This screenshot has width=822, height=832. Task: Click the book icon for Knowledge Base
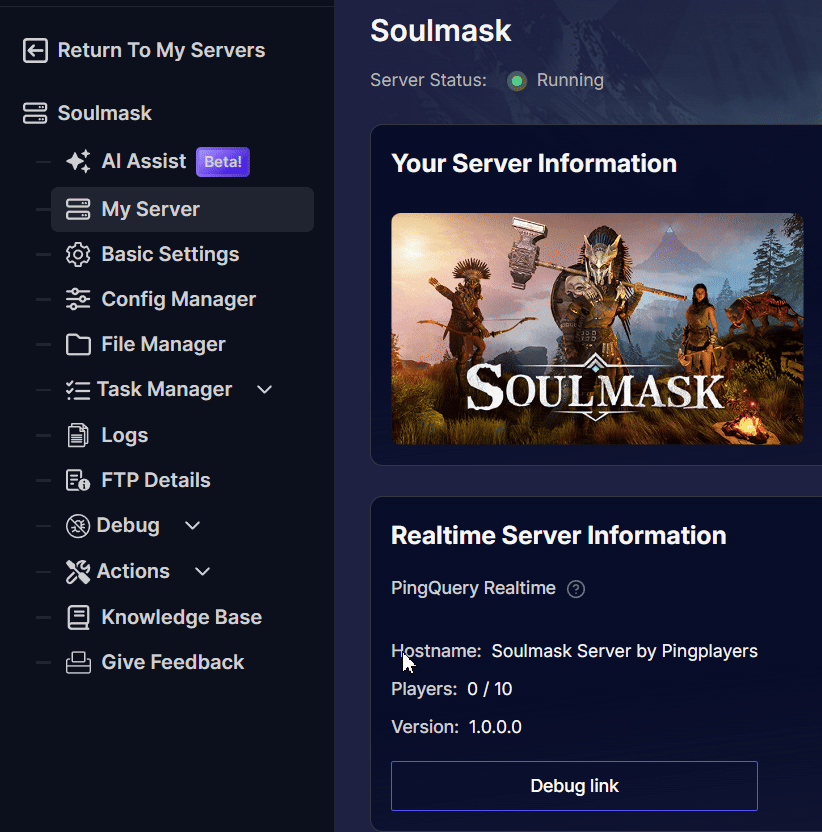point(78,617)
